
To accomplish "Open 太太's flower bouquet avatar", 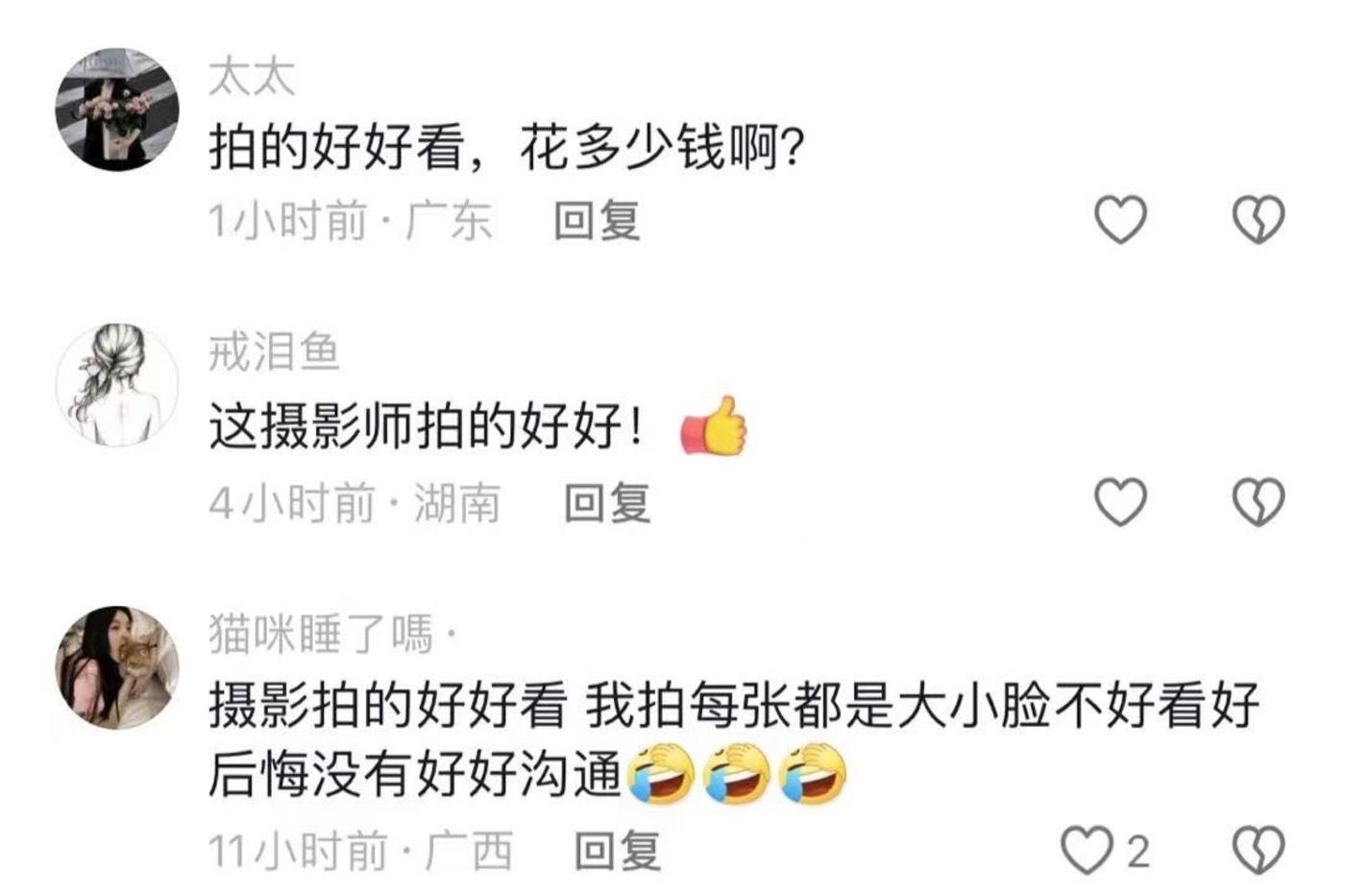I will coord(117,109).
